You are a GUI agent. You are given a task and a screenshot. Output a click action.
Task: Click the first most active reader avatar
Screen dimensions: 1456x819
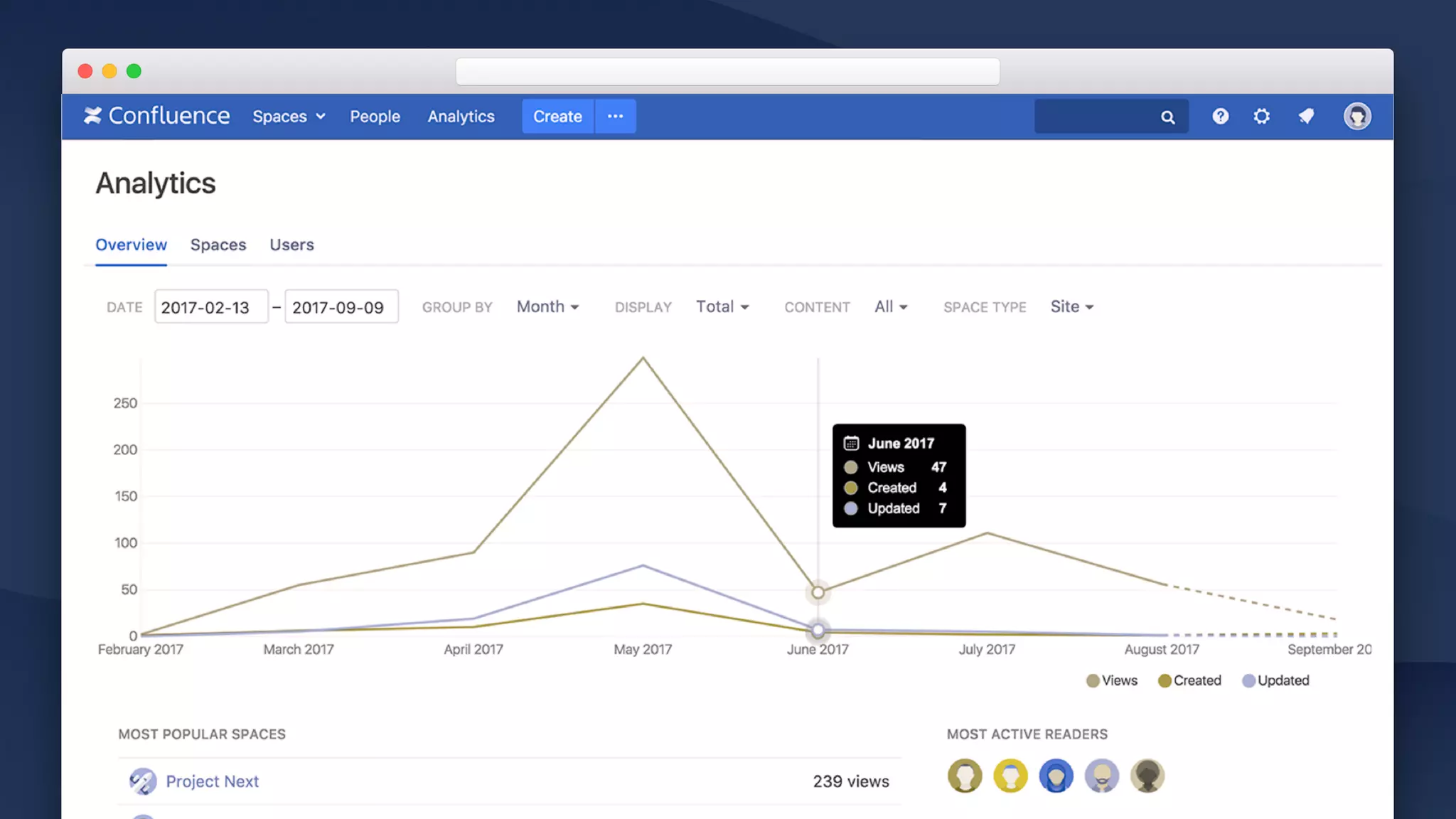(965, 776)
